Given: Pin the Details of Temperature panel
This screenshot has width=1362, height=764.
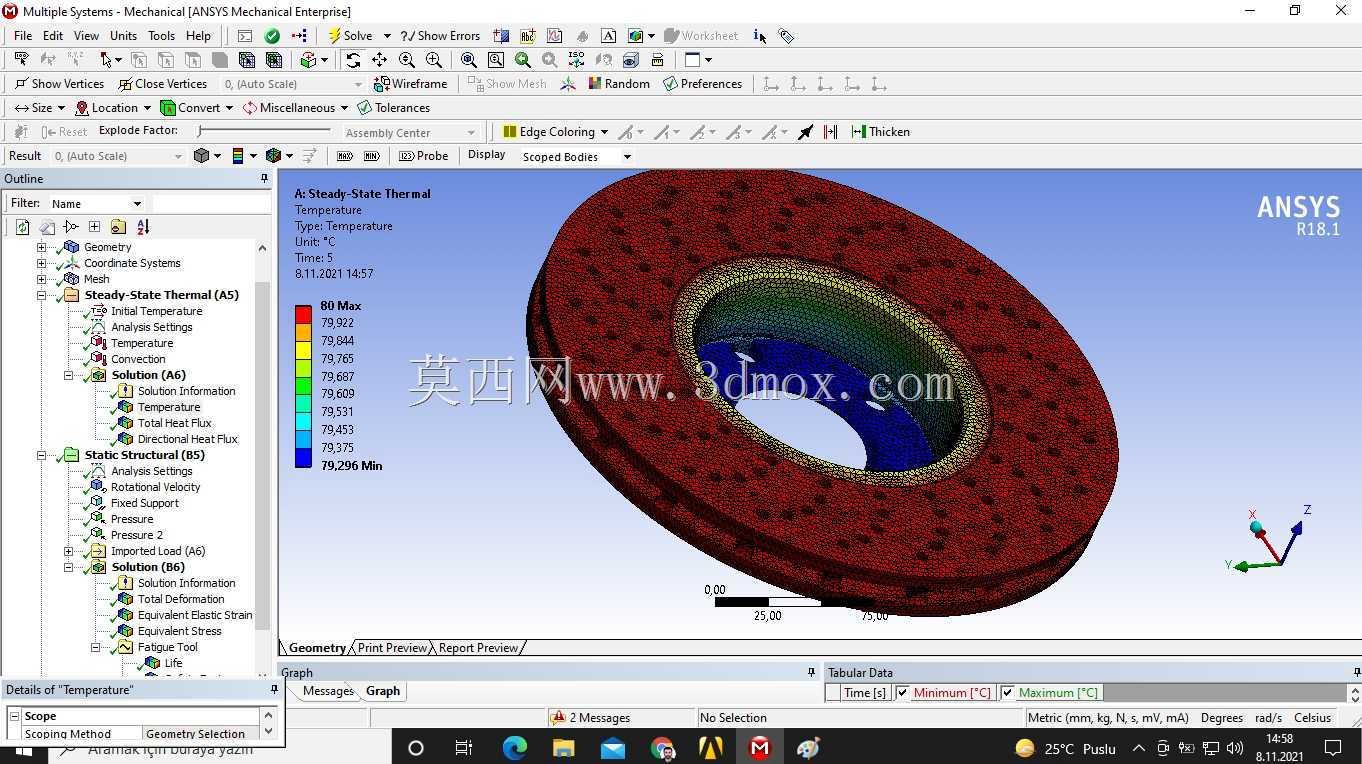Looking at the screenshot, I should (275, 690).
